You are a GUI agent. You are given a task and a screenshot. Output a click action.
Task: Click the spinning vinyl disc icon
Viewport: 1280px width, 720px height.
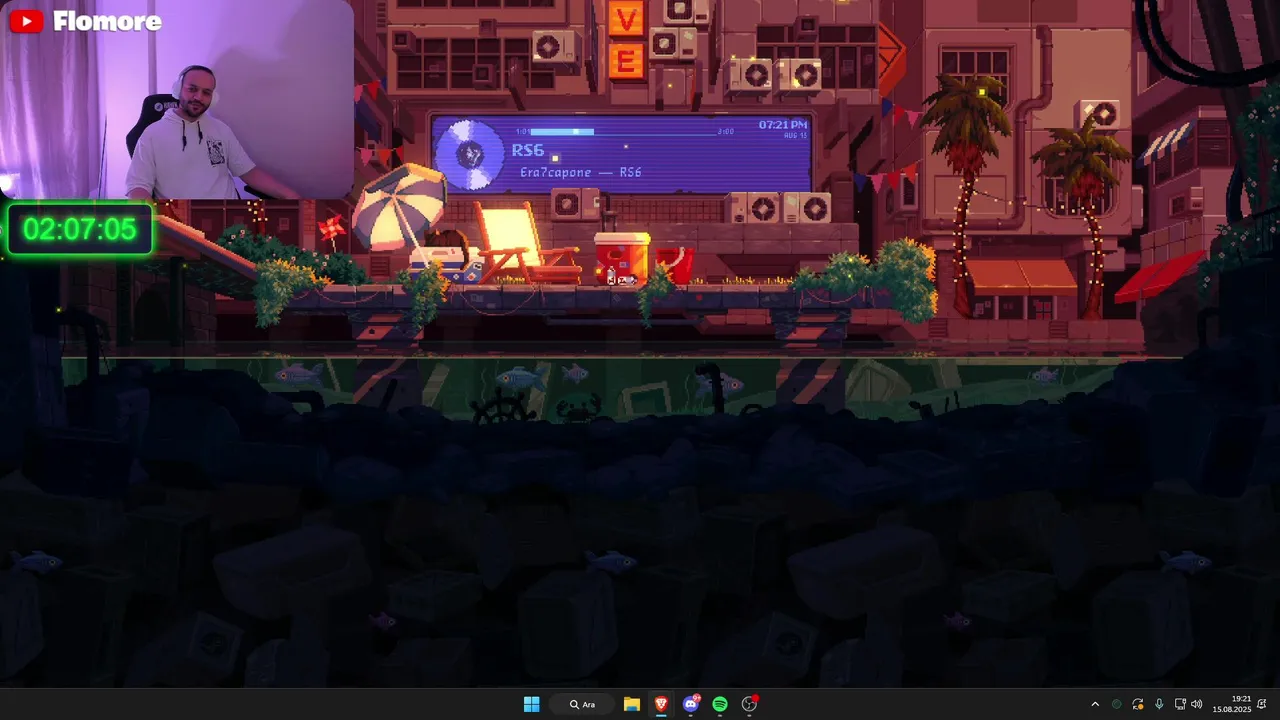(x=470, y=155)
